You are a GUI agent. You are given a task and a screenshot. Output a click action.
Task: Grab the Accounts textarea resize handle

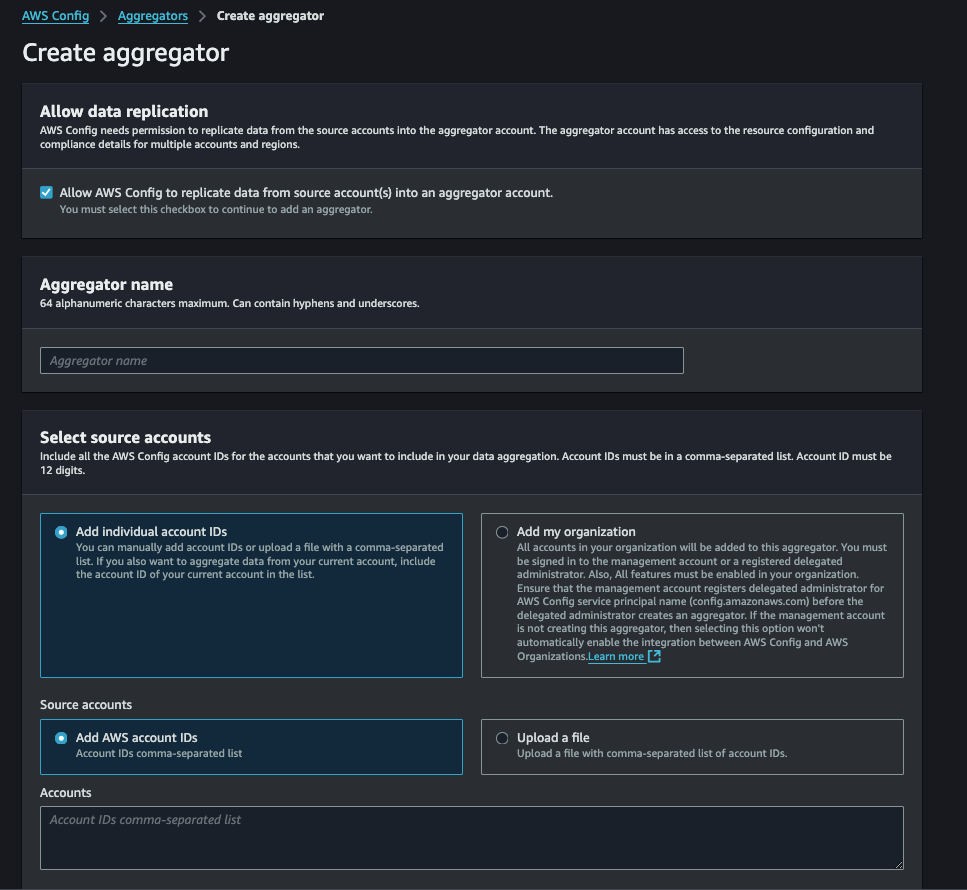(x=897, y=863)
